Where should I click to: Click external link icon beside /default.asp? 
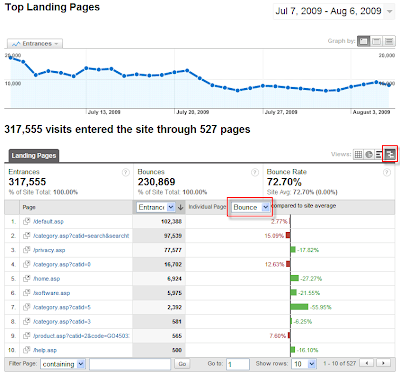27,221
